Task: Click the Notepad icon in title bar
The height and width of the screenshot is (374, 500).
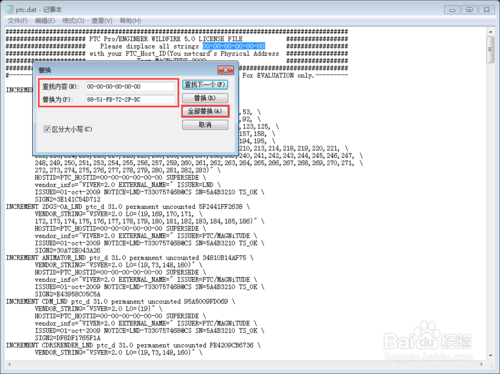Action: [x=10, y=9]
